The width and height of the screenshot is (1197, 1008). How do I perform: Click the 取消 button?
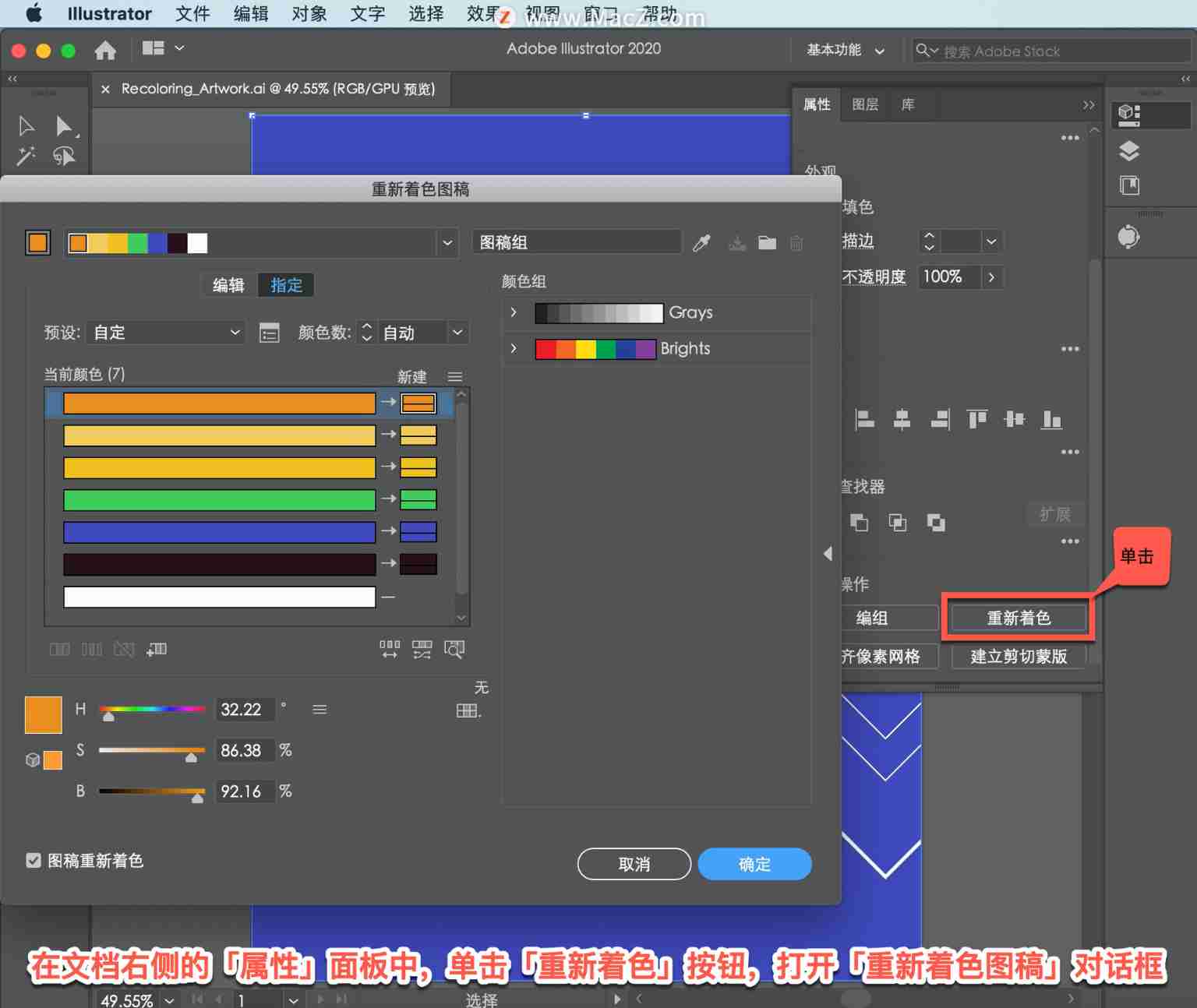click(x=634, y=864)
